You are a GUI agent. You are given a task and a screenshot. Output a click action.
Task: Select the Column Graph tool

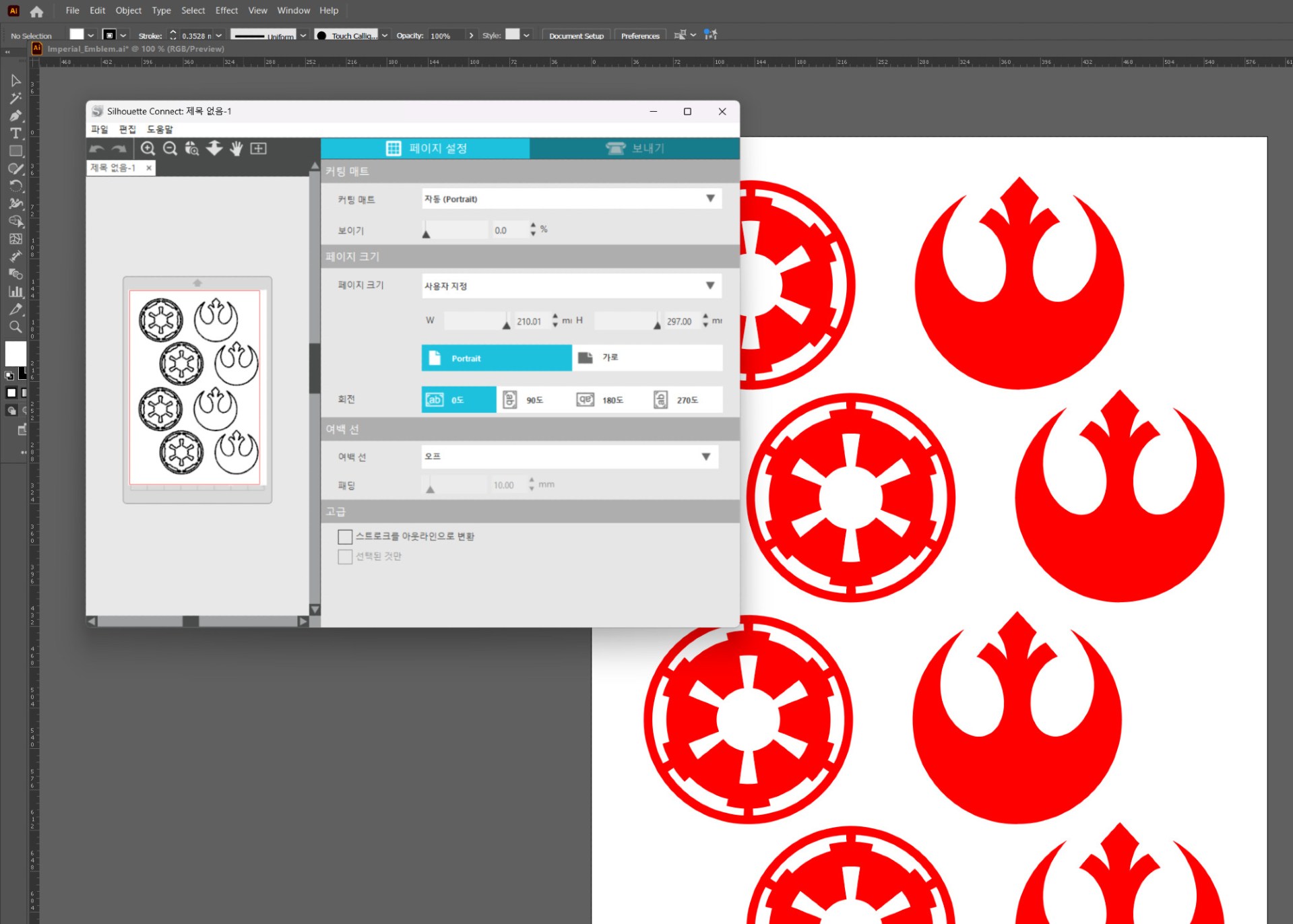[15, 292]
